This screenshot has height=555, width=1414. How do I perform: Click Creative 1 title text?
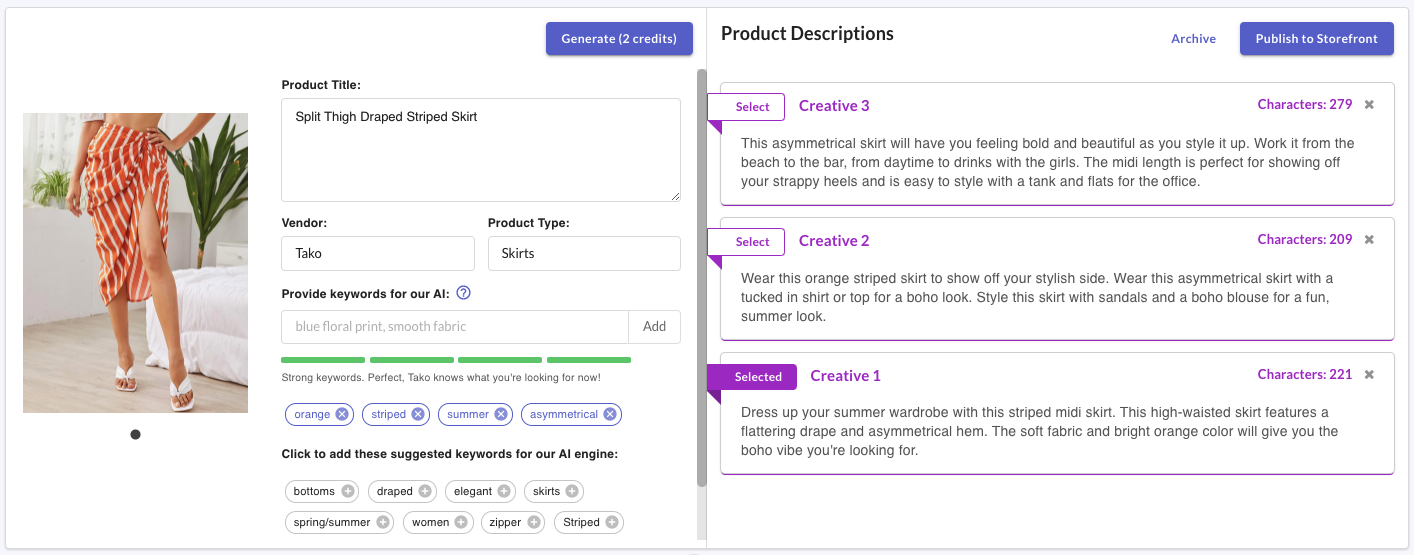(845, 376)
